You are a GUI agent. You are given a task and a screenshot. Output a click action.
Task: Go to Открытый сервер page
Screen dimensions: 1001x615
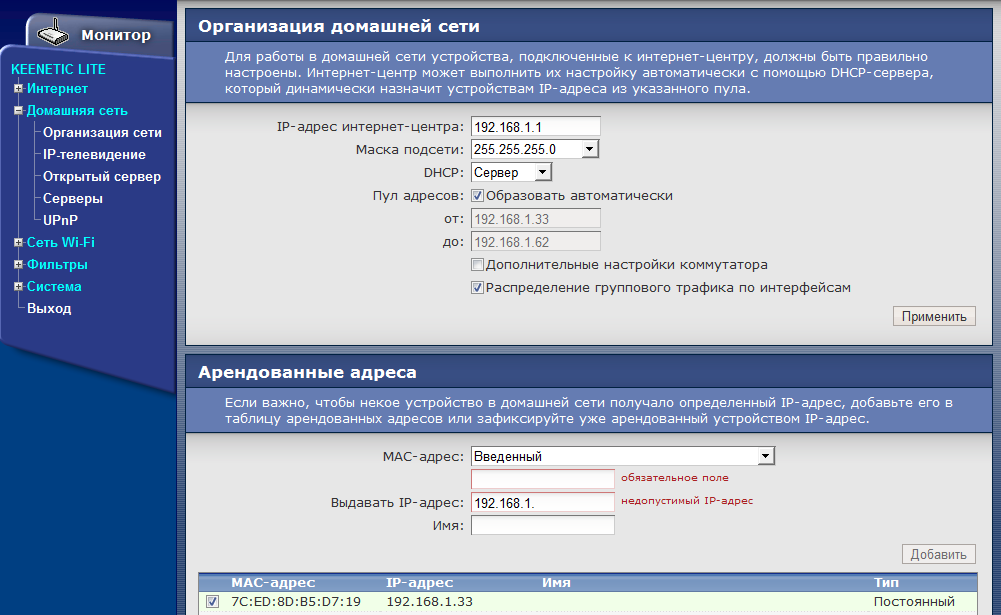coord(102,177)
